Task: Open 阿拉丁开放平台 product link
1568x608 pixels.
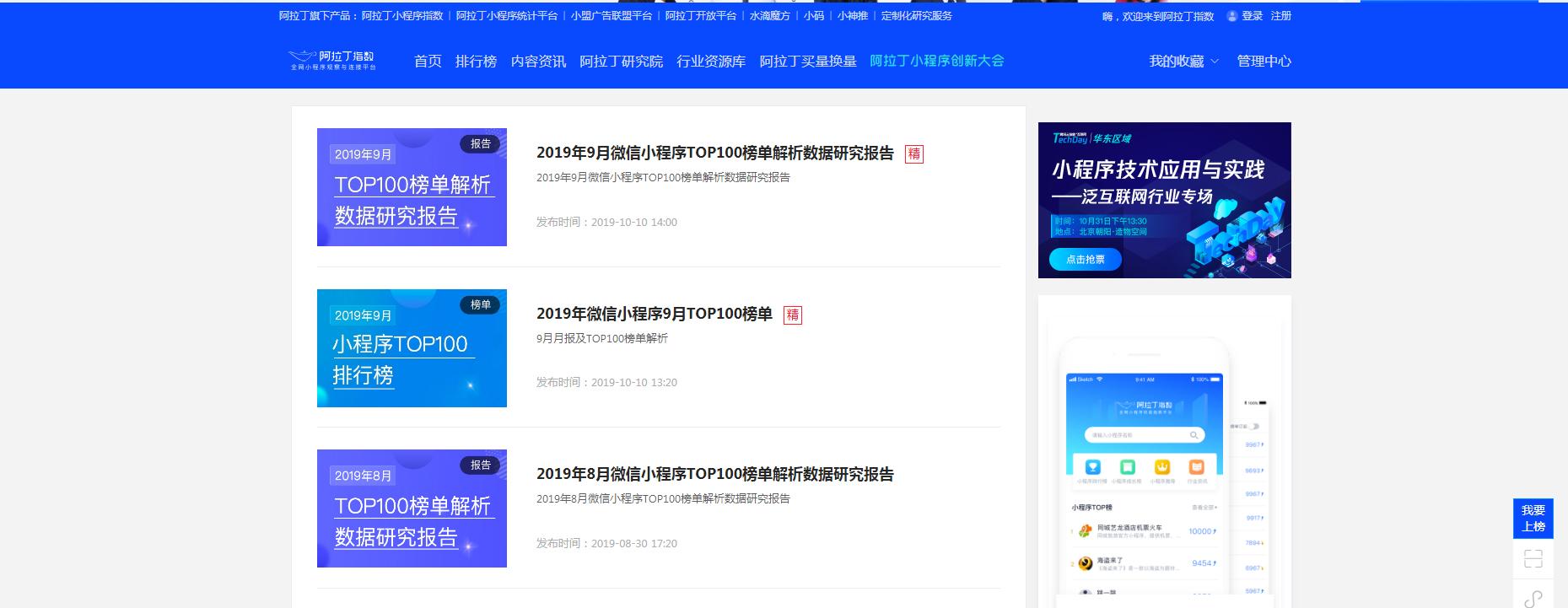Action: click(x=701, y=16)
